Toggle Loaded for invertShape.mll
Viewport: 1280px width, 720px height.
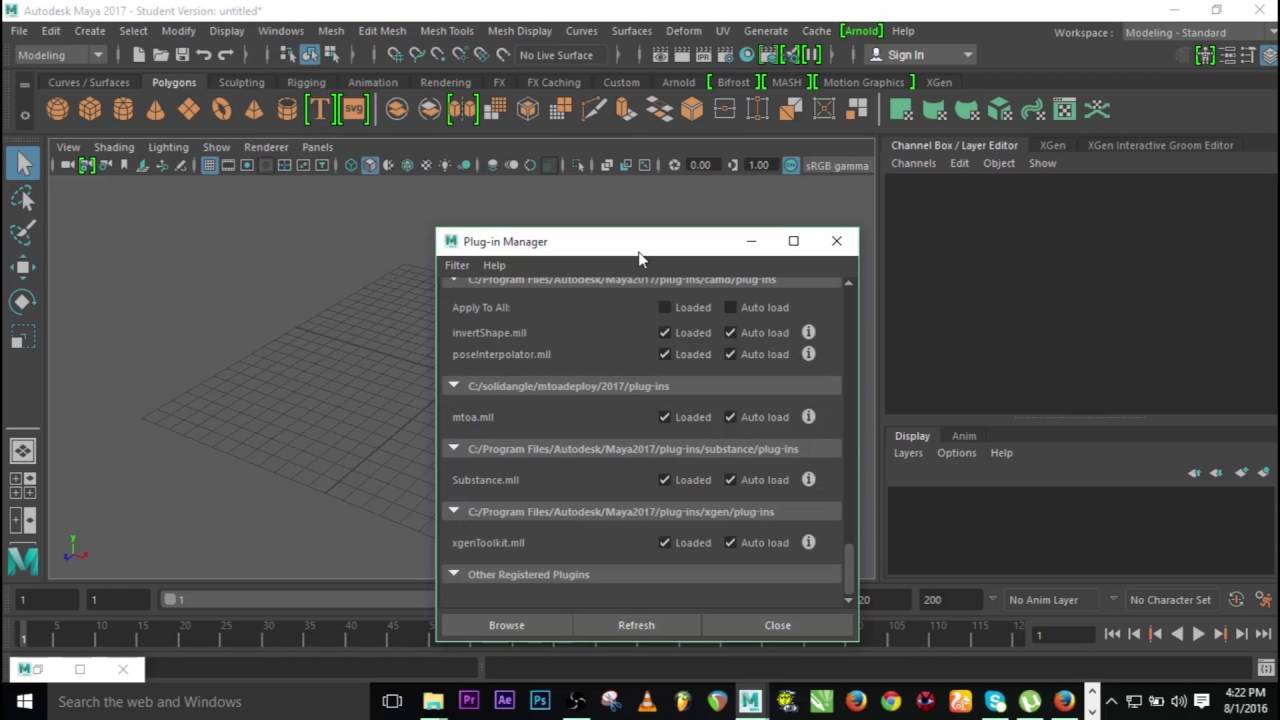665,333
